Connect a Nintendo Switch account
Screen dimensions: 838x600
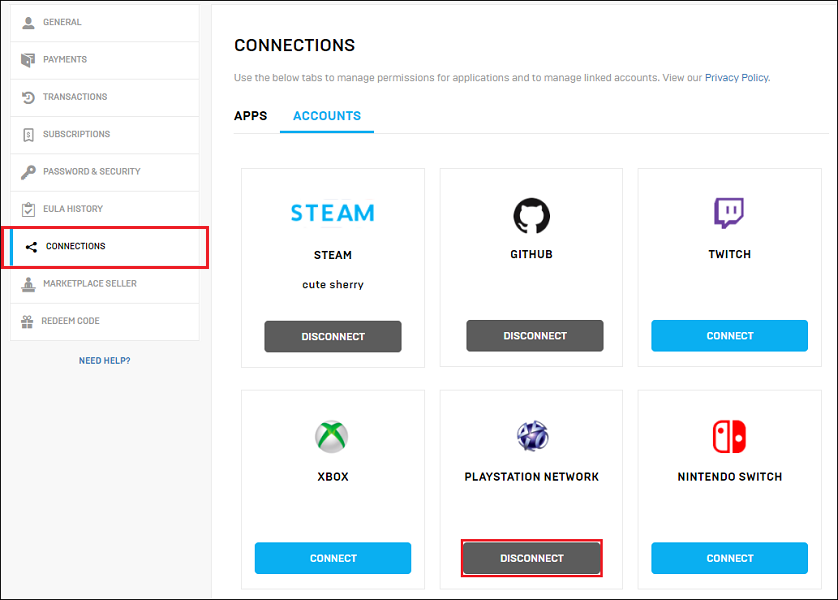coord(730,558)
